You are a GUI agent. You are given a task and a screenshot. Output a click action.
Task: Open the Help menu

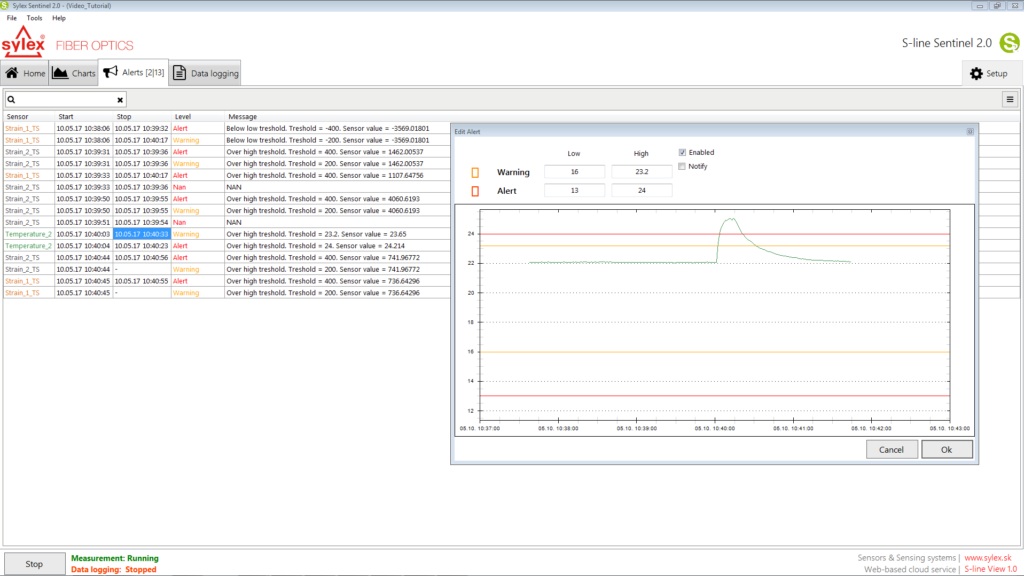click(59, 18)
